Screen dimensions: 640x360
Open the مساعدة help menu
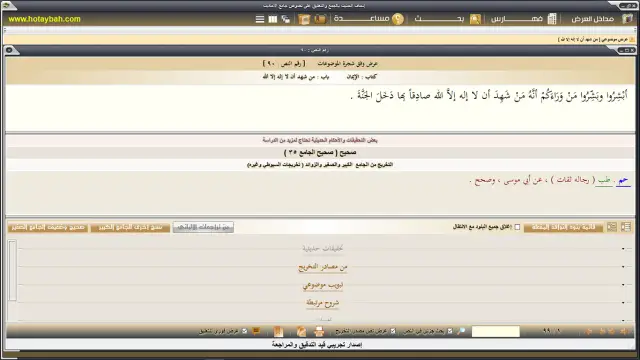click(361, 19)
